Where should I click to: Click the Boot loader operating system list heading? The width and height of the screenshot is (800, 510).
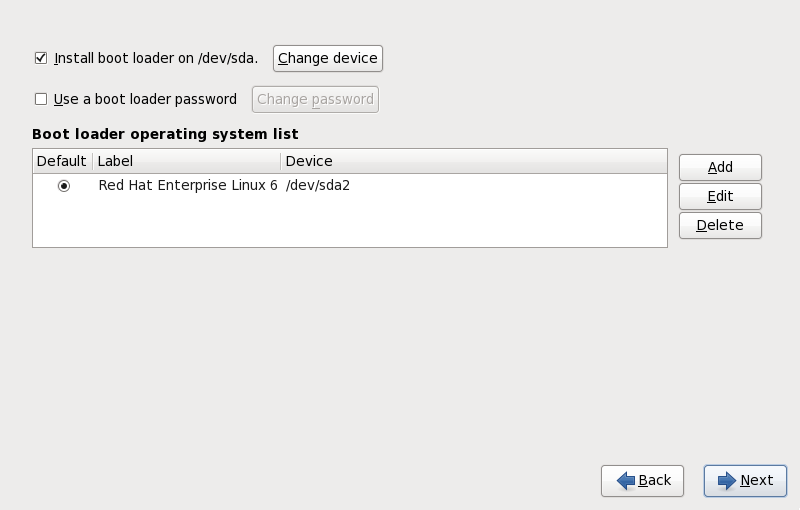click(165, 134)
